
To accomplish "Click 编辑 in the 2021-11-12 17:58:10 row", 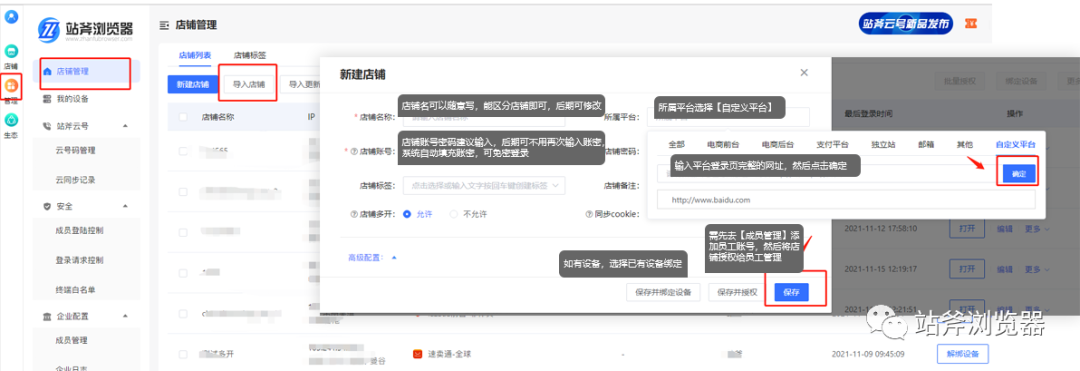I will 1005,229.
